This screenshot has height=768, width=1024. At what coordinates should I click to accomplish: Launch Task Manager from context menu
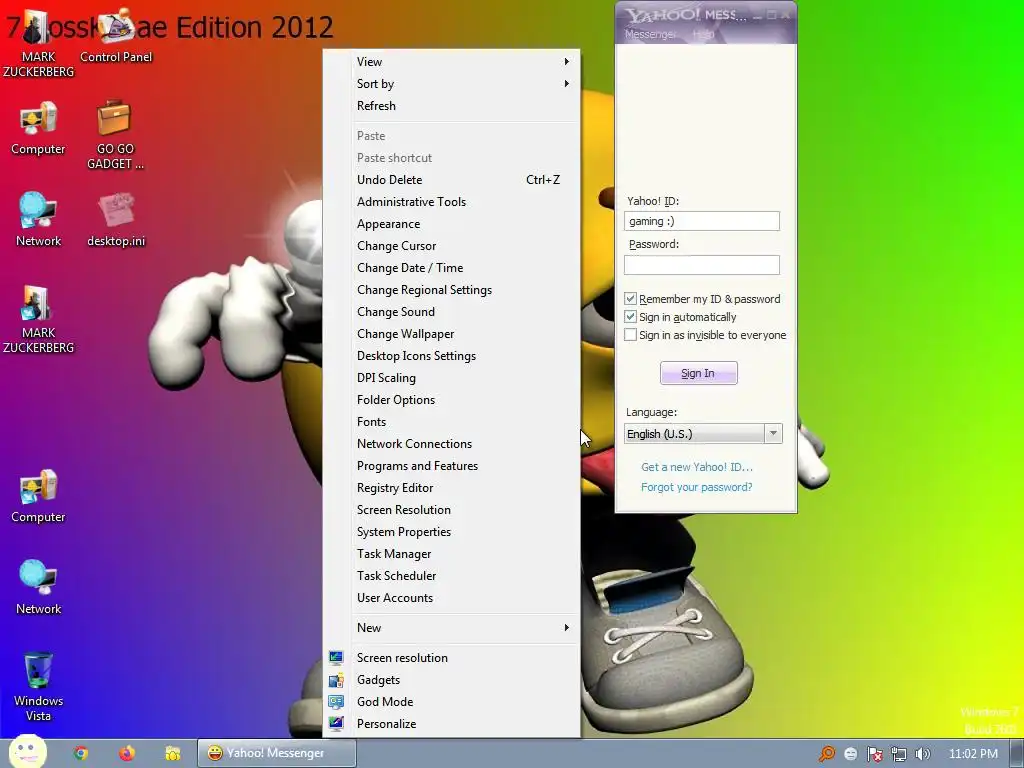pos(451,554)
